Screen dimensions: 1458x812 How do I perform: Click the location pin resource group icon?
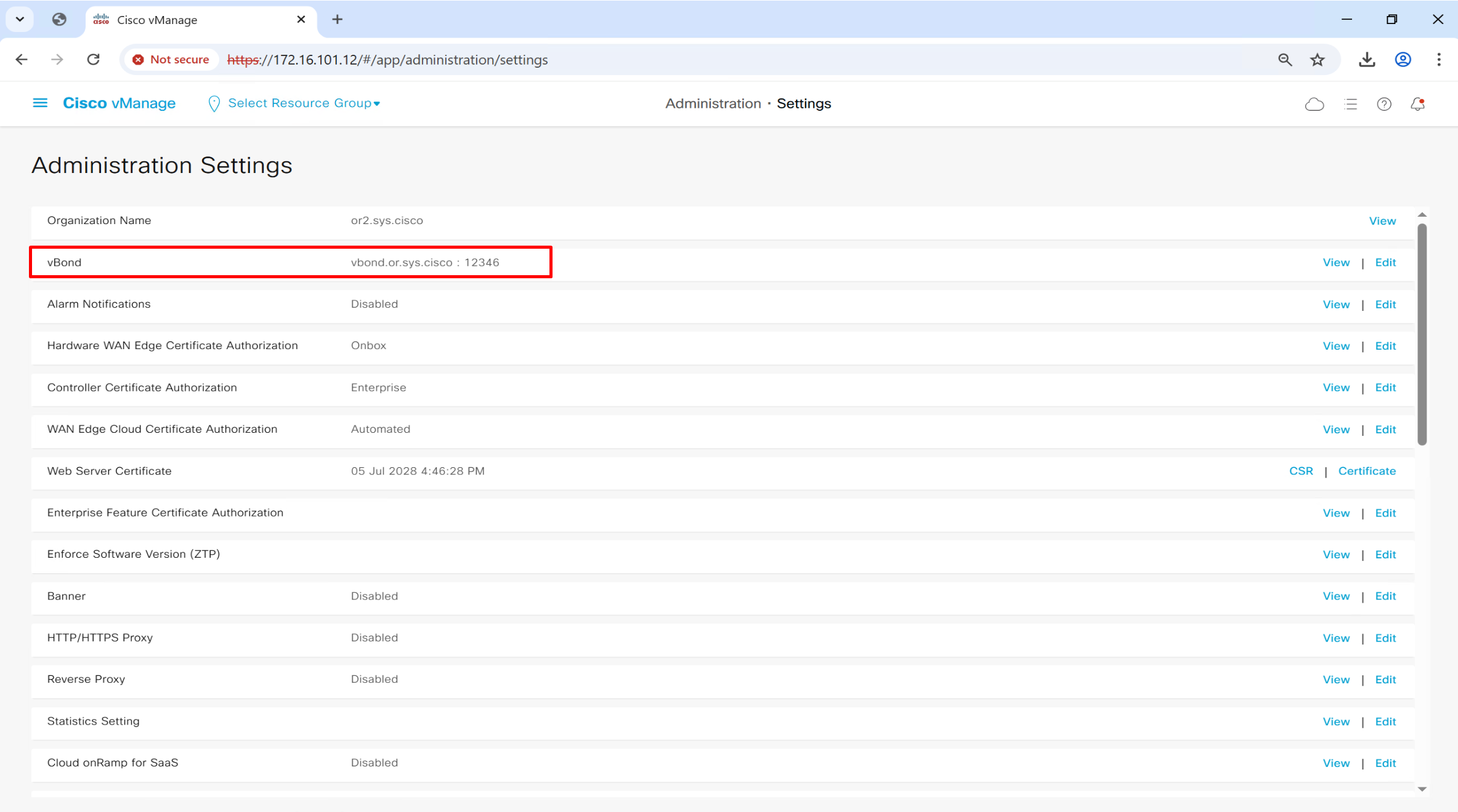214,103
